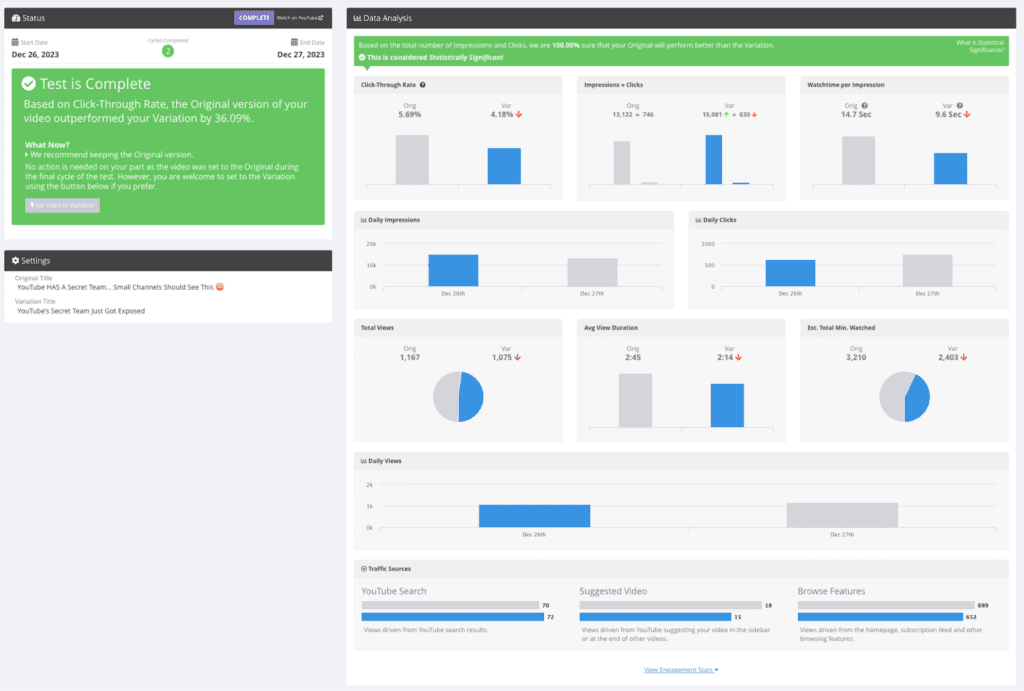Click the Click-Through Rate help icon

click(423, 85)
